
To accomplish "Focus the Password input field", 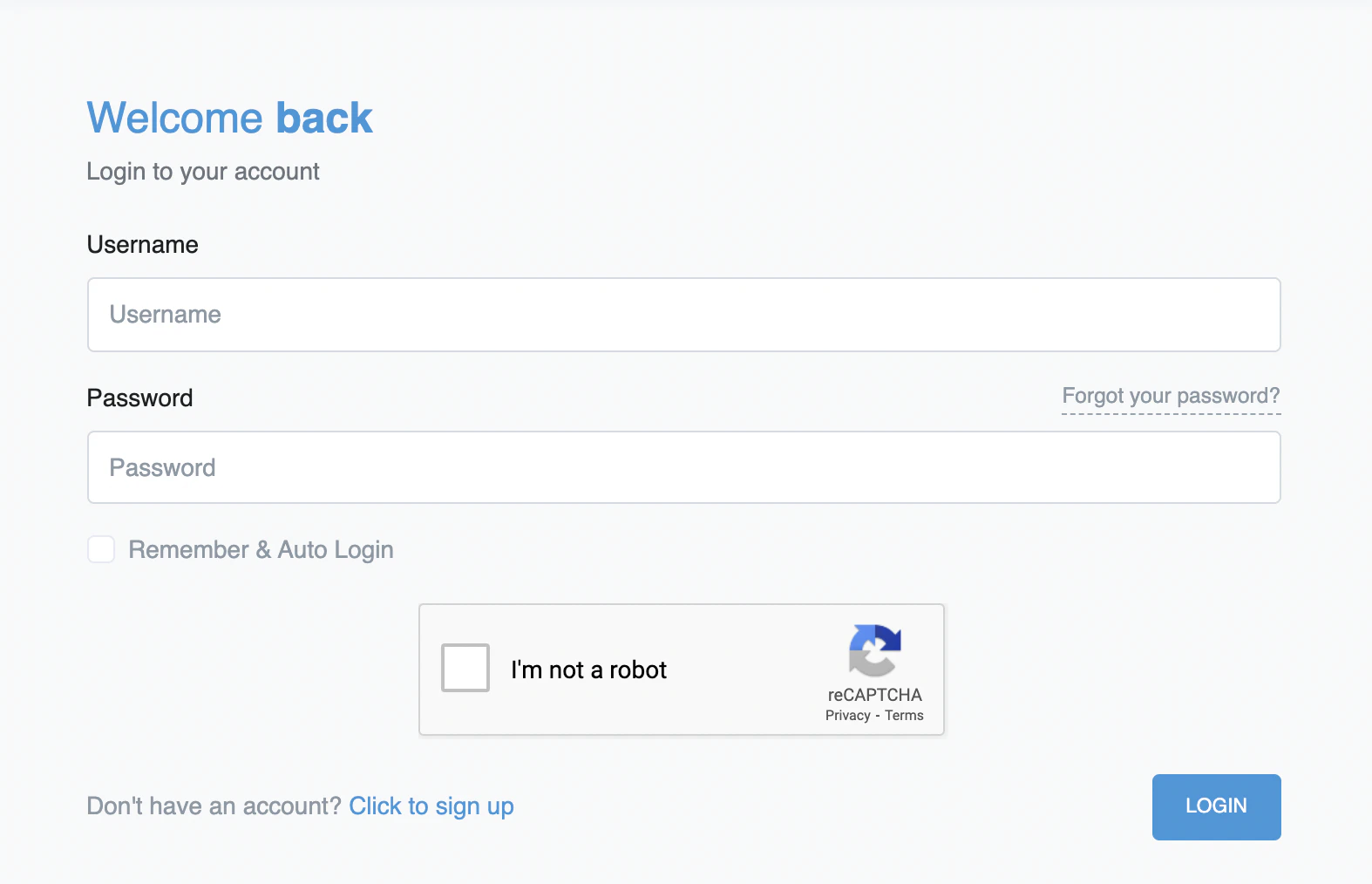I will click(683, 467).
